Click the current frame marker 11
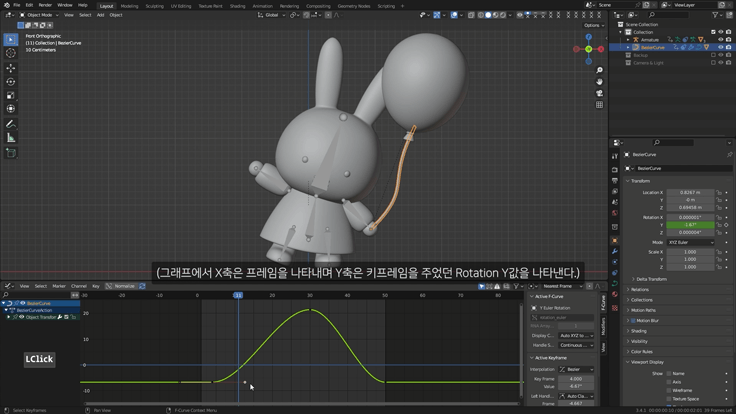 click(238, 295)
